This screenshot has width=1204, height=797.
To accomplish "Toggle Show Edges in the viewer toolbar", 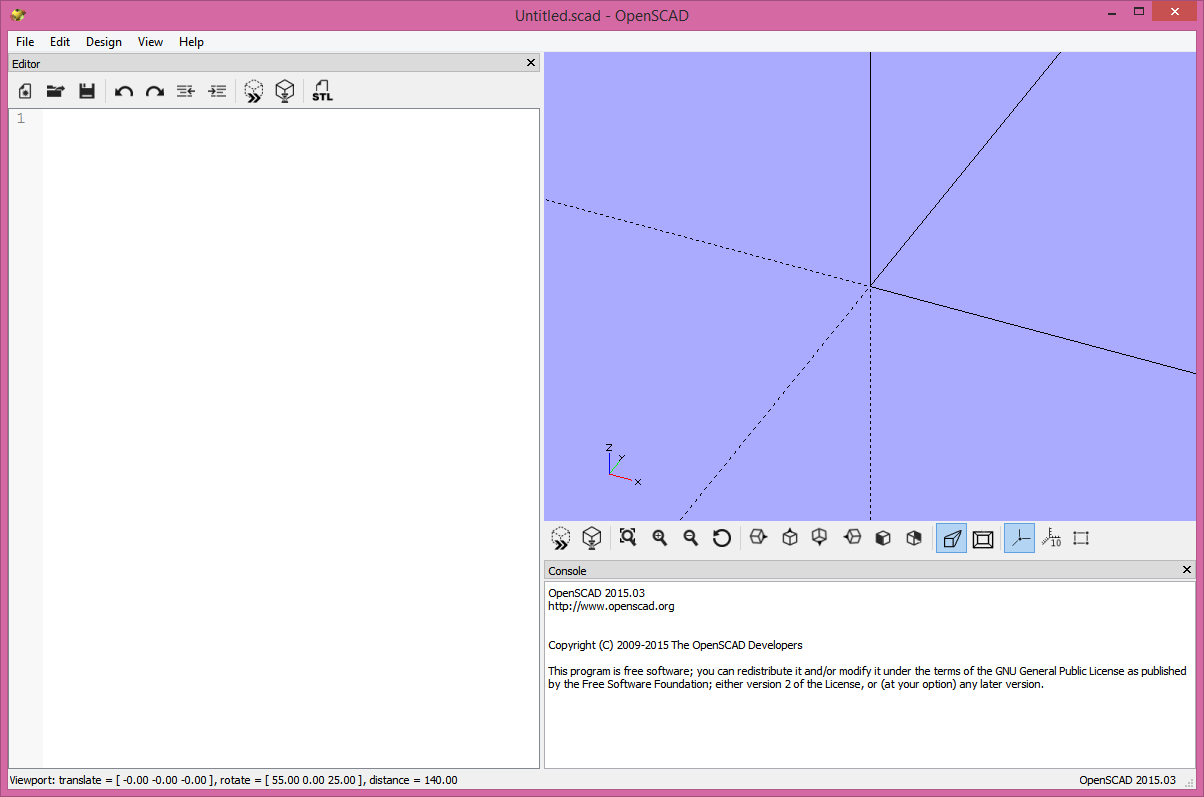I will click(1081, 538).
